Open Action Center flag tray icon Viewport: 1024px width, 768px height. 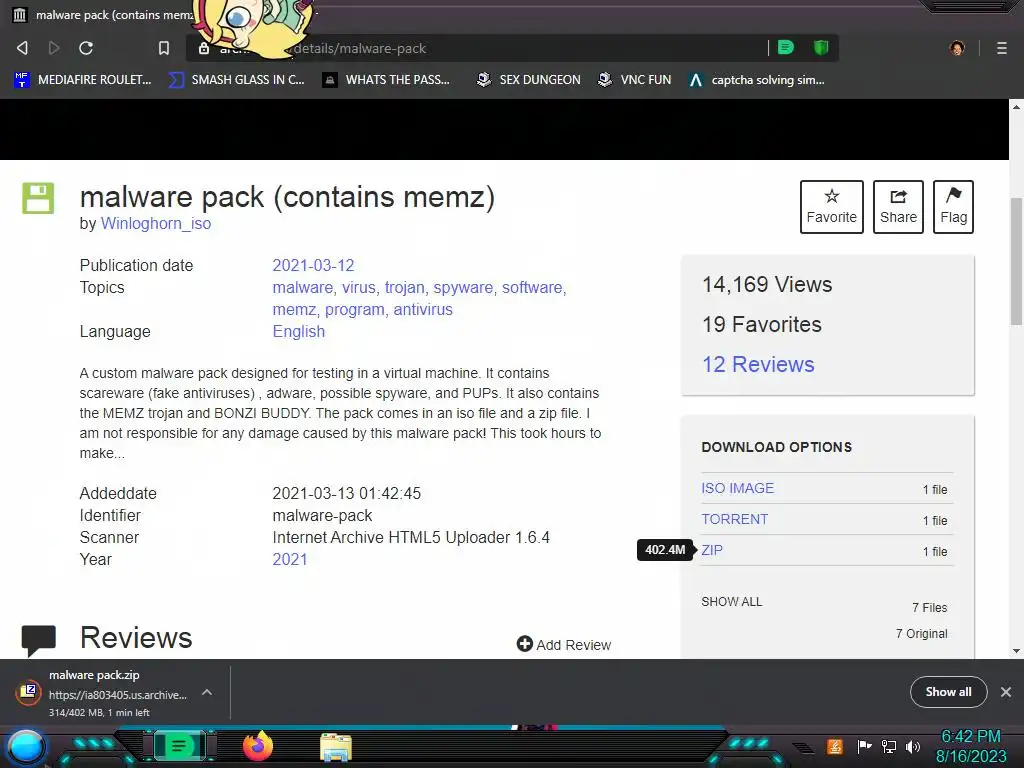point(865,746)
